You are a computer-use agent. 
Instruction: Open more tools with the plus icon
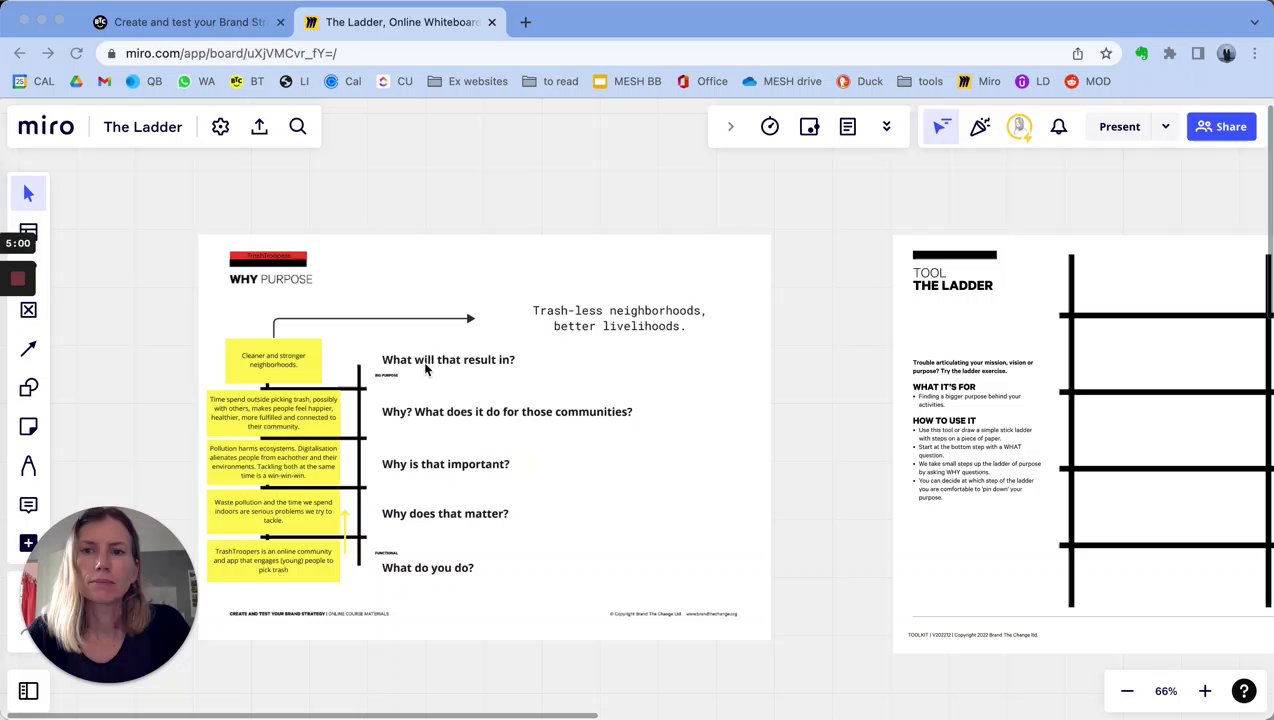pyautogui.click(x=28, y=543)
